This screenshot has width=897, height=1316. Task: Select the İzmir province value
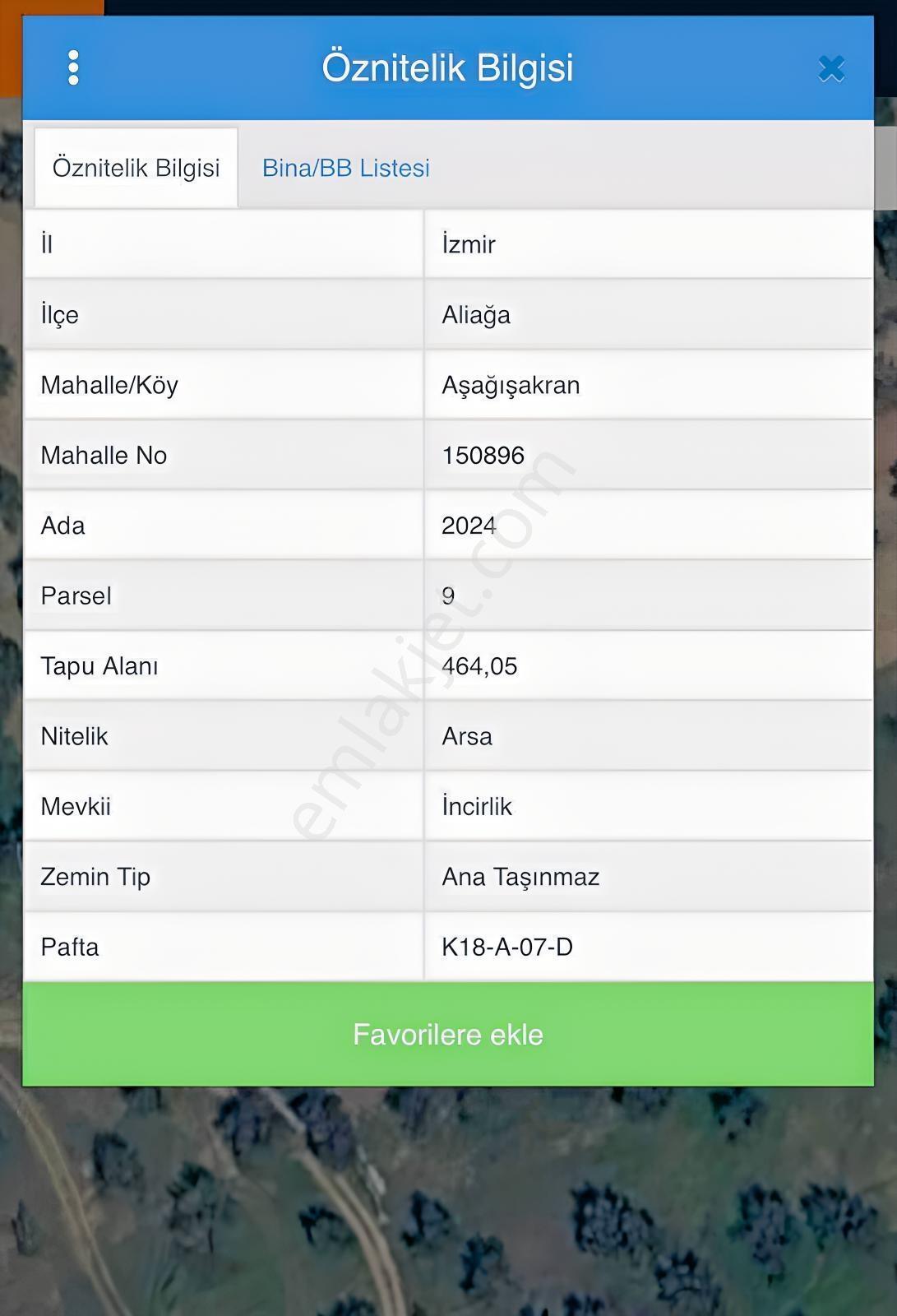coord(469,244)
